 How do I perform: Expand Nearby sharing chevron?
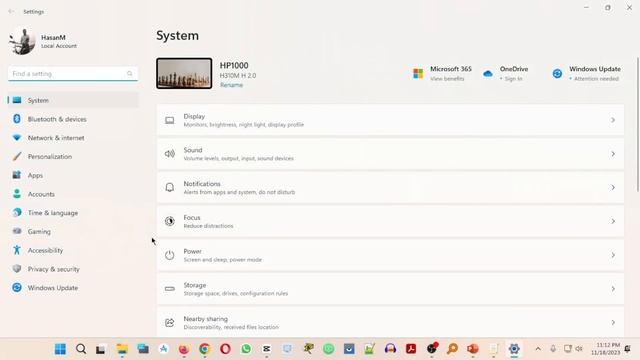coord(613,322)
